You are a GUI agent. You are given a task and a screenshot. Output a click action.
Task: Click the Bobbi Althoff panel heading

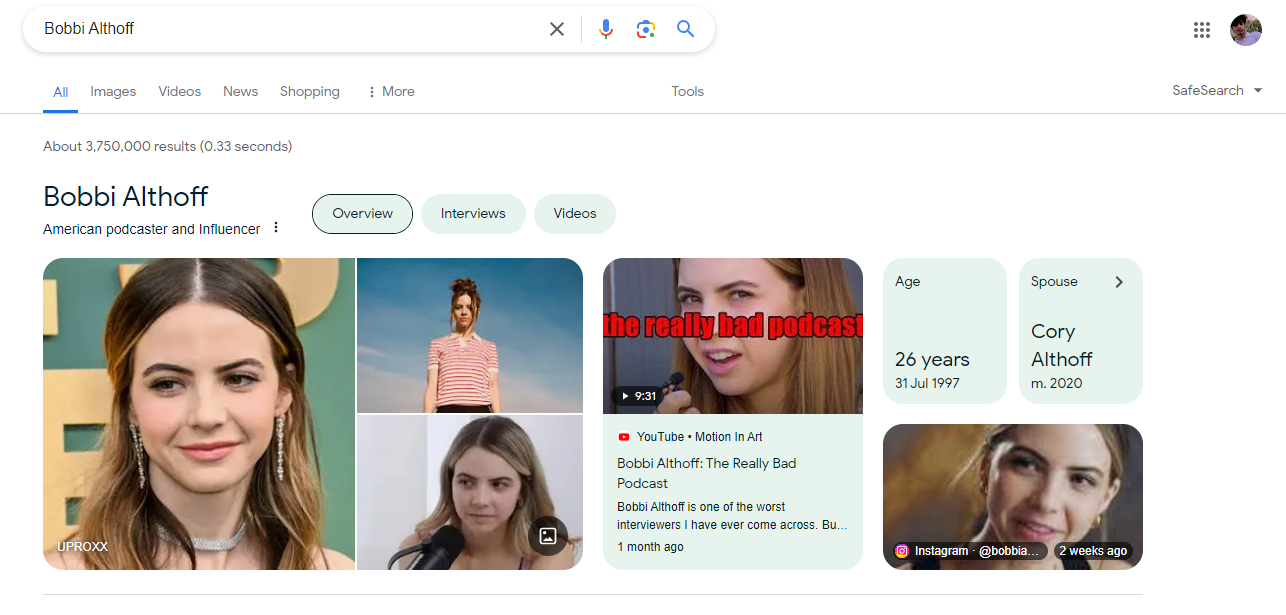[126, 196]
